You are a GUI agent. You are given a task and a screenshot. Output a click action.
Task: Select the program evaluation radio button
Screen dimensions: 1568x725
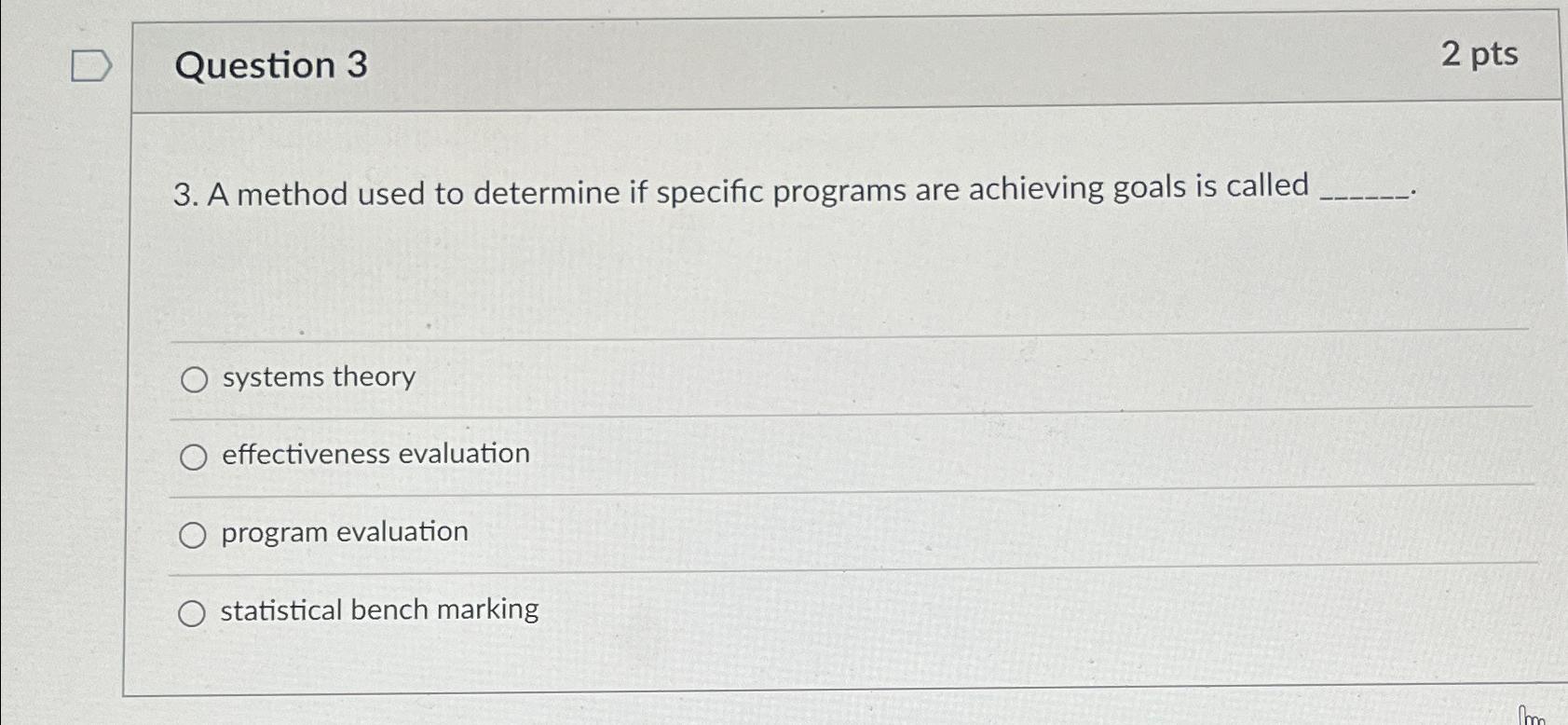195,534
